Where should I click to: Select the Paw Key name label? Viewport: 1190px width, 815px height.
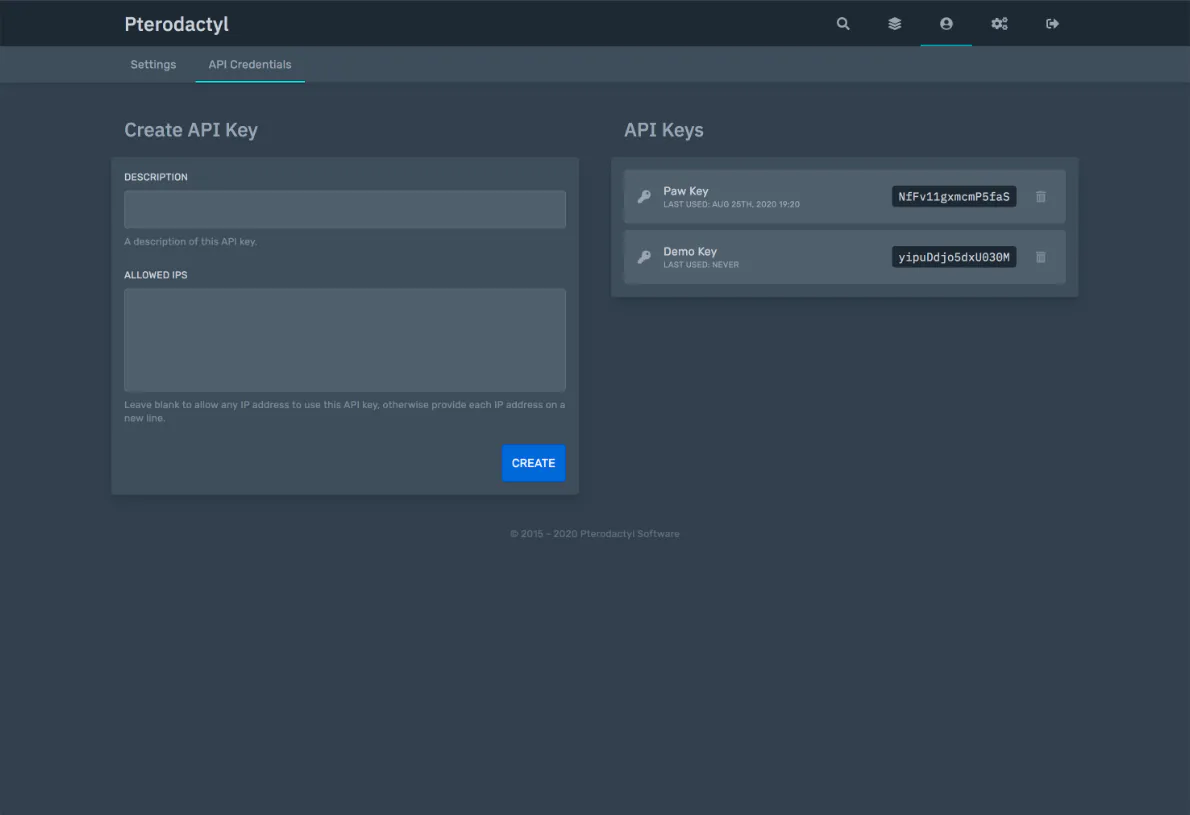(x=686, y=191)
